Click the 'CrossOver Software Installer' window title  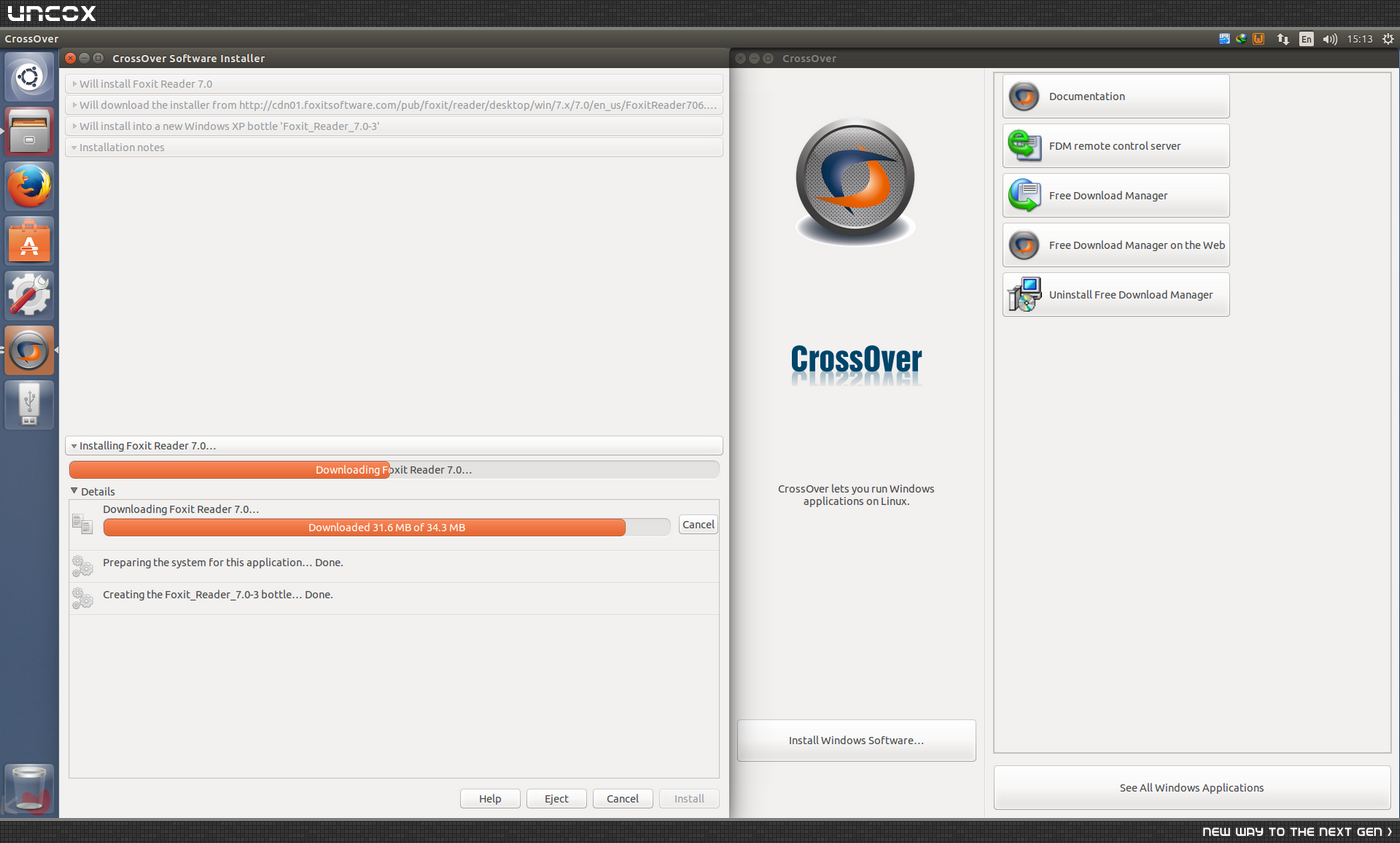[189, 58]
